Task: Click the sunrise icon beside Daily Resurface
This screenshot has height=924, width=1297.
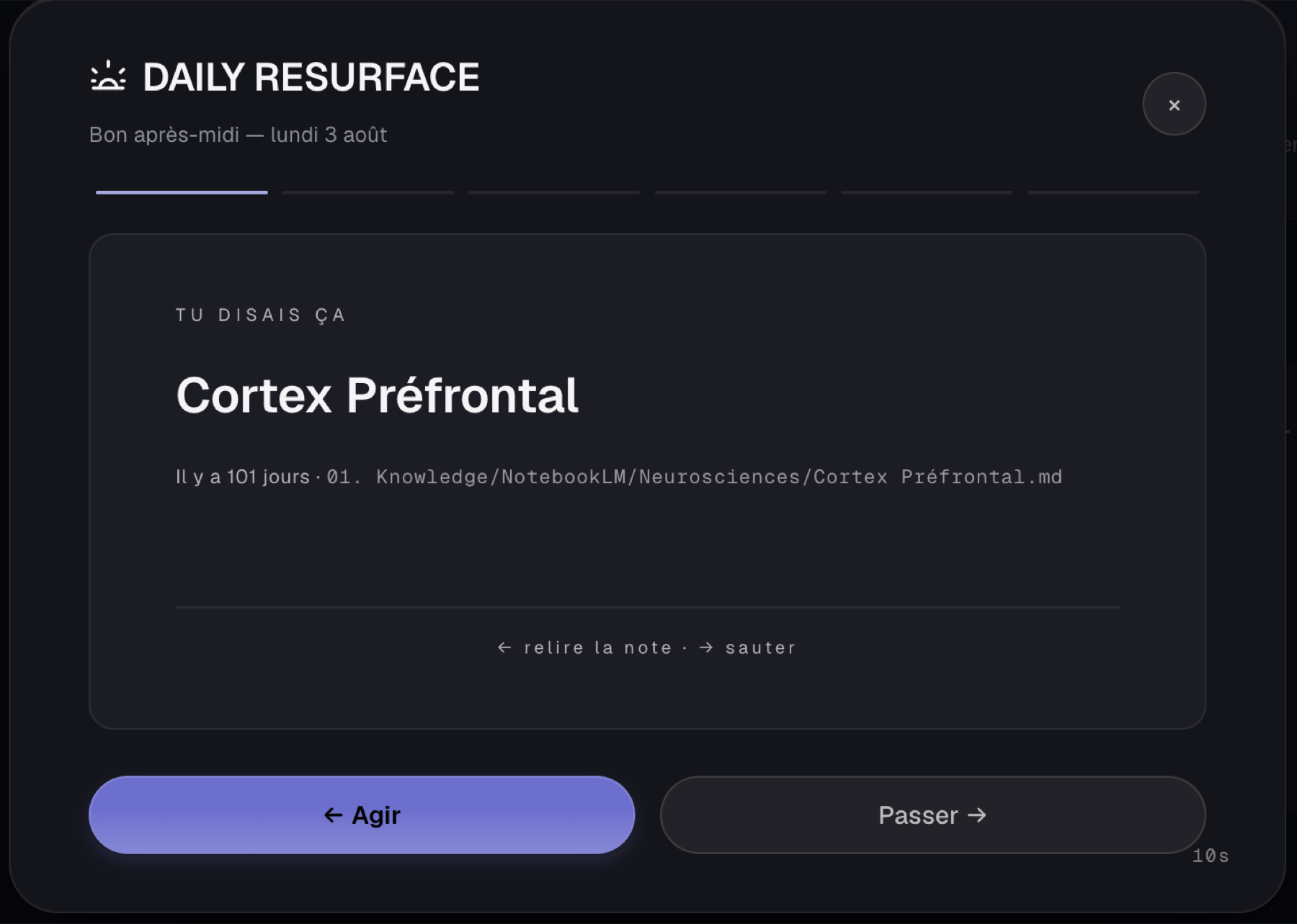Action: pos(108,76)
